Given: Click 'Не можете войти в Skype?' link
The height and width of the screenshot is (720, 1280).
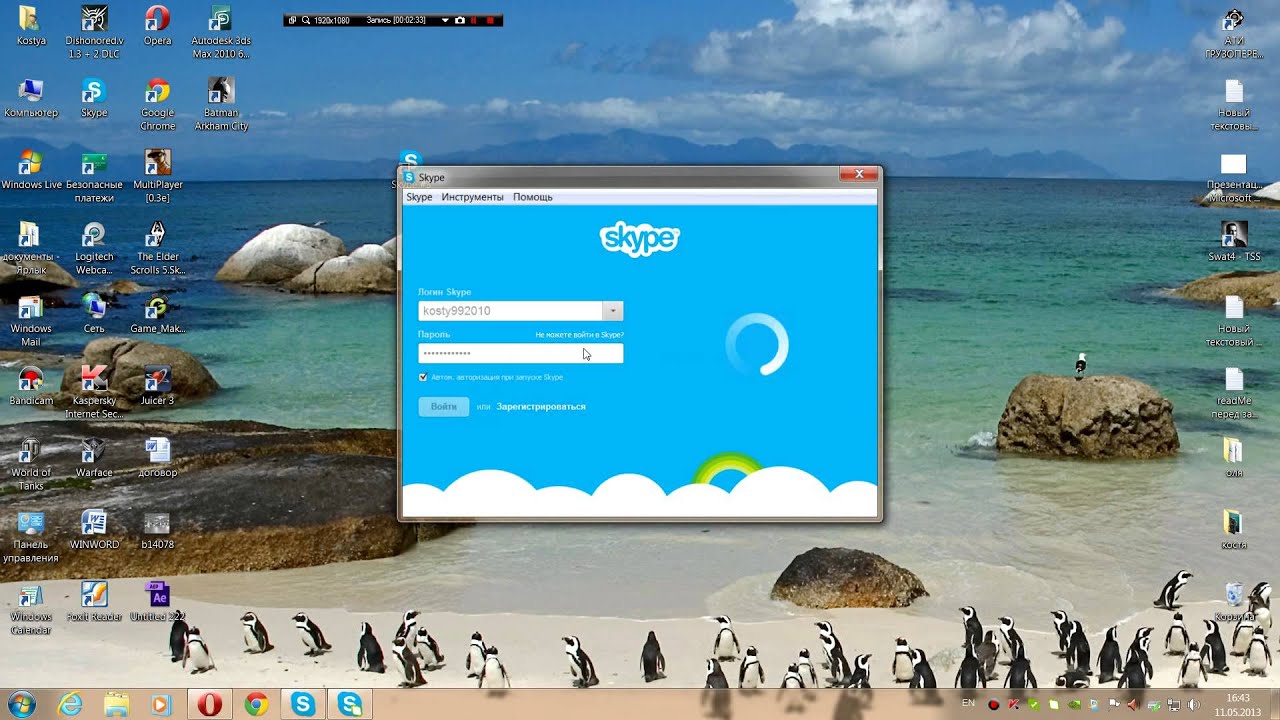Looking at the screenshot, I should pos(579,335).
